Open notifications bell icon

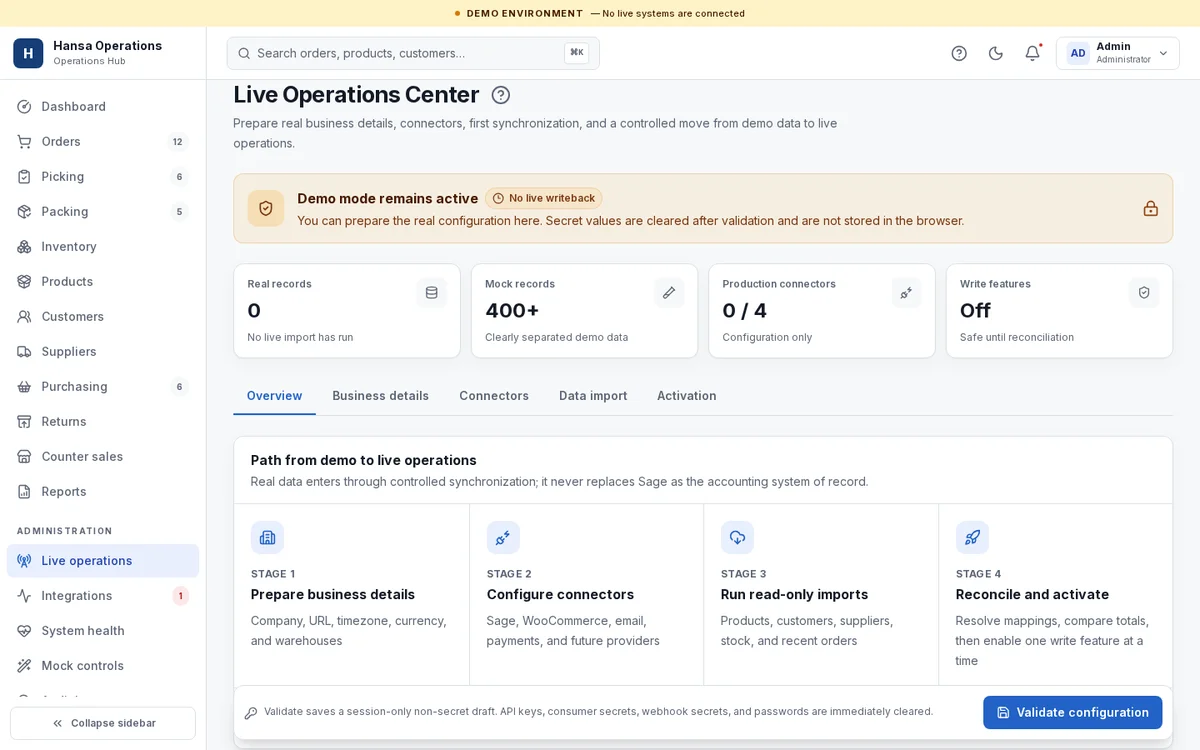click(1032, 53)
